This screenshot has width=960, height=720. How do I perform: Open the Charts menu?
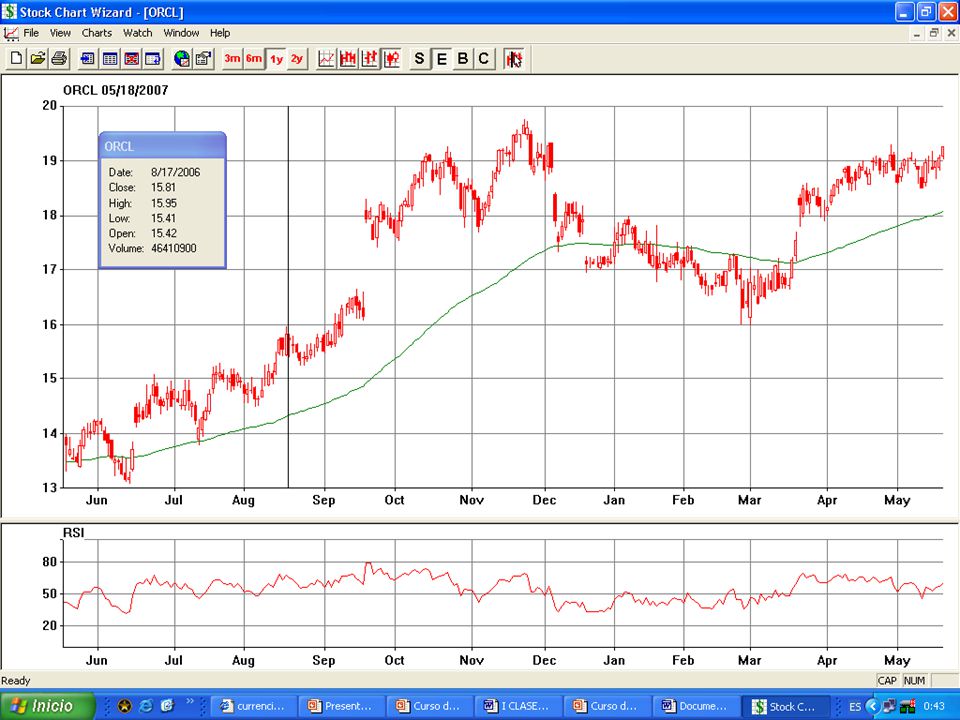point(97,33)
